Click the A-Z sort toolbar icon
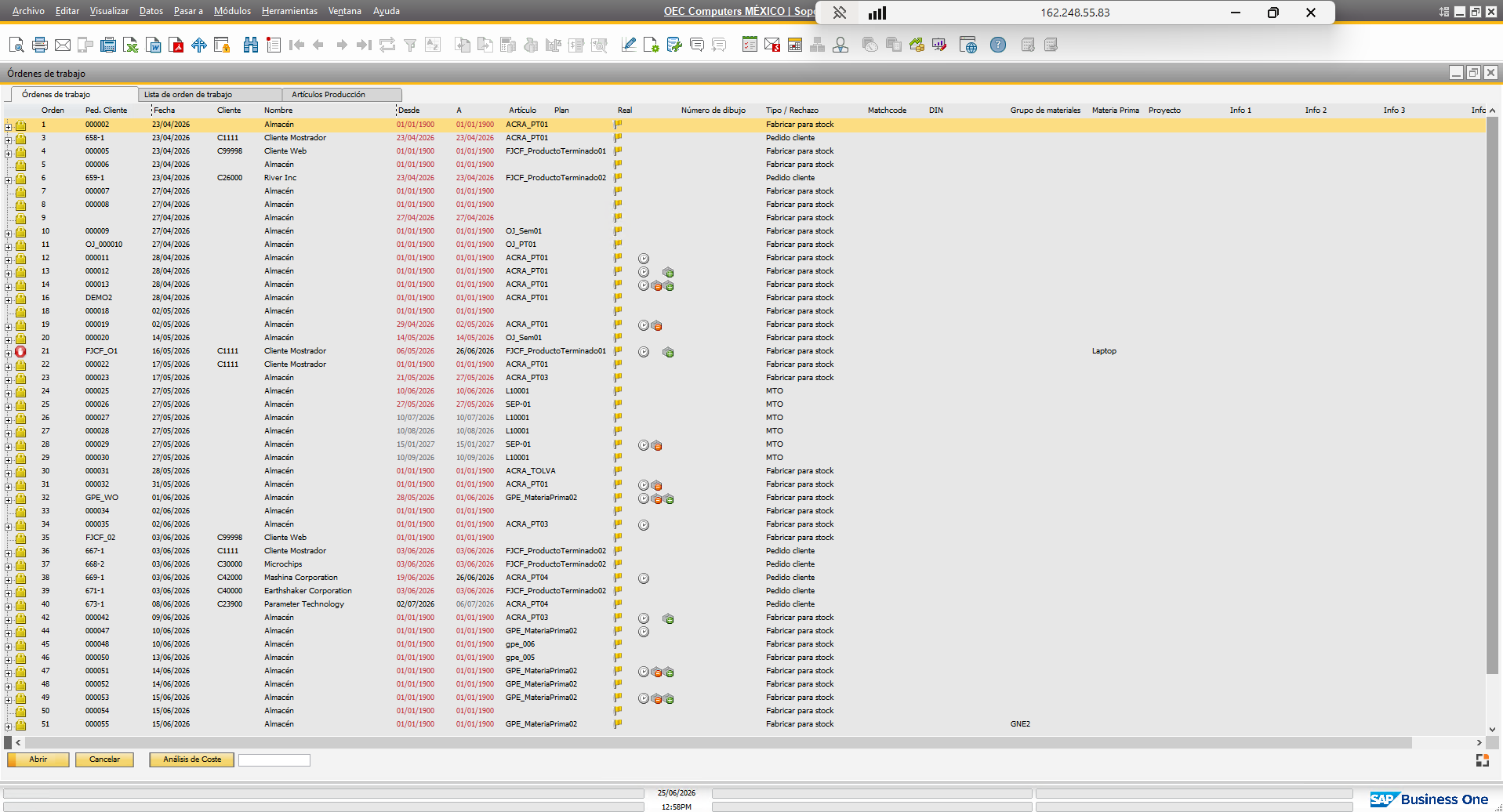Image resolution: width=1503 pixels, height=812 pixels. coord(433,45)
